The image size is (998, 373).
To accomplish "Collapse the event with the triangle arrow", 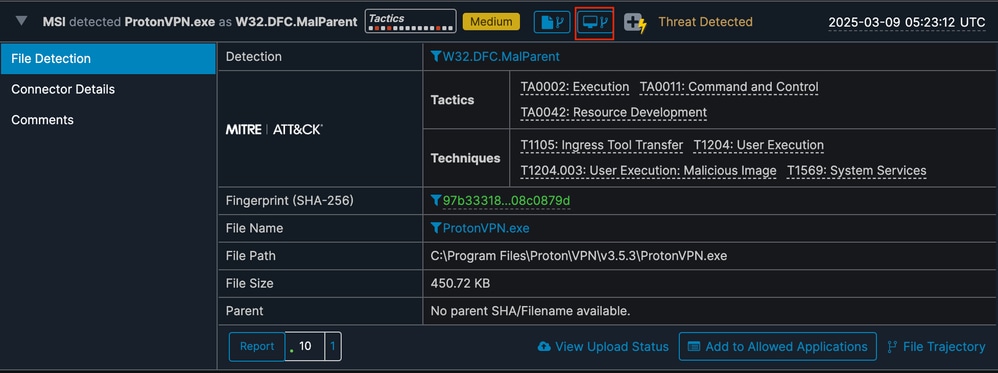I will 22,21.
